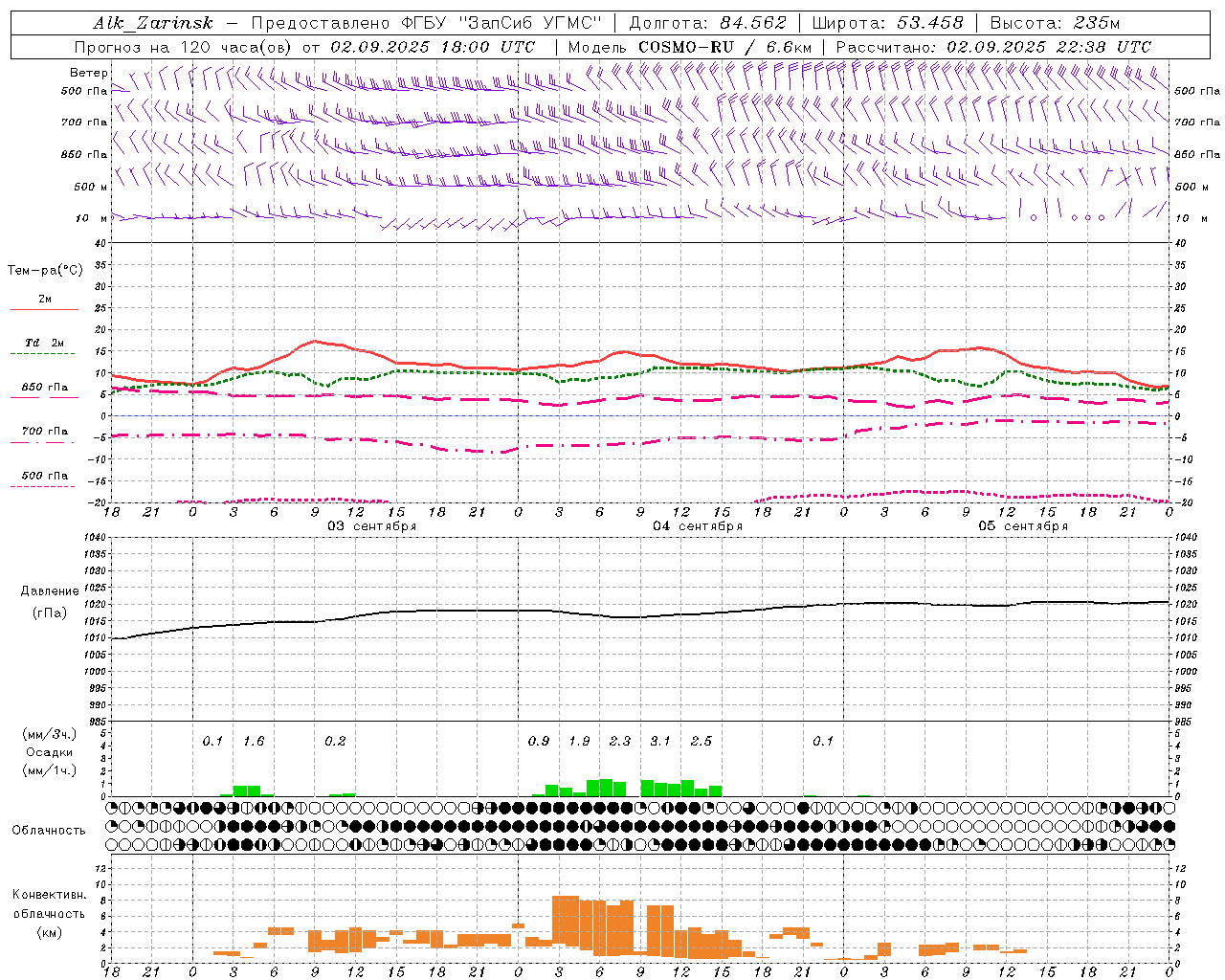Click the 04 сентября date label
Screen dimensions: 1225x980
[x=698, y=526]
